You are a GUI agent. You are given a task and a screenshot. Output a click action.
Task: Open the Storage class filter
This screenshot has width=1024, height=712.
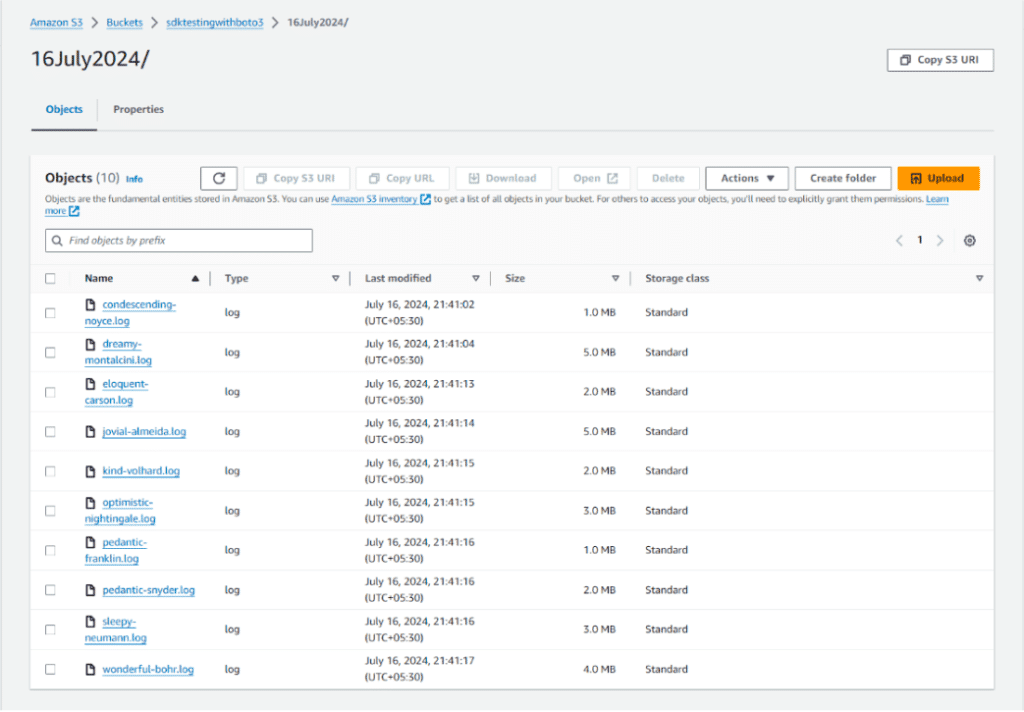979,278
